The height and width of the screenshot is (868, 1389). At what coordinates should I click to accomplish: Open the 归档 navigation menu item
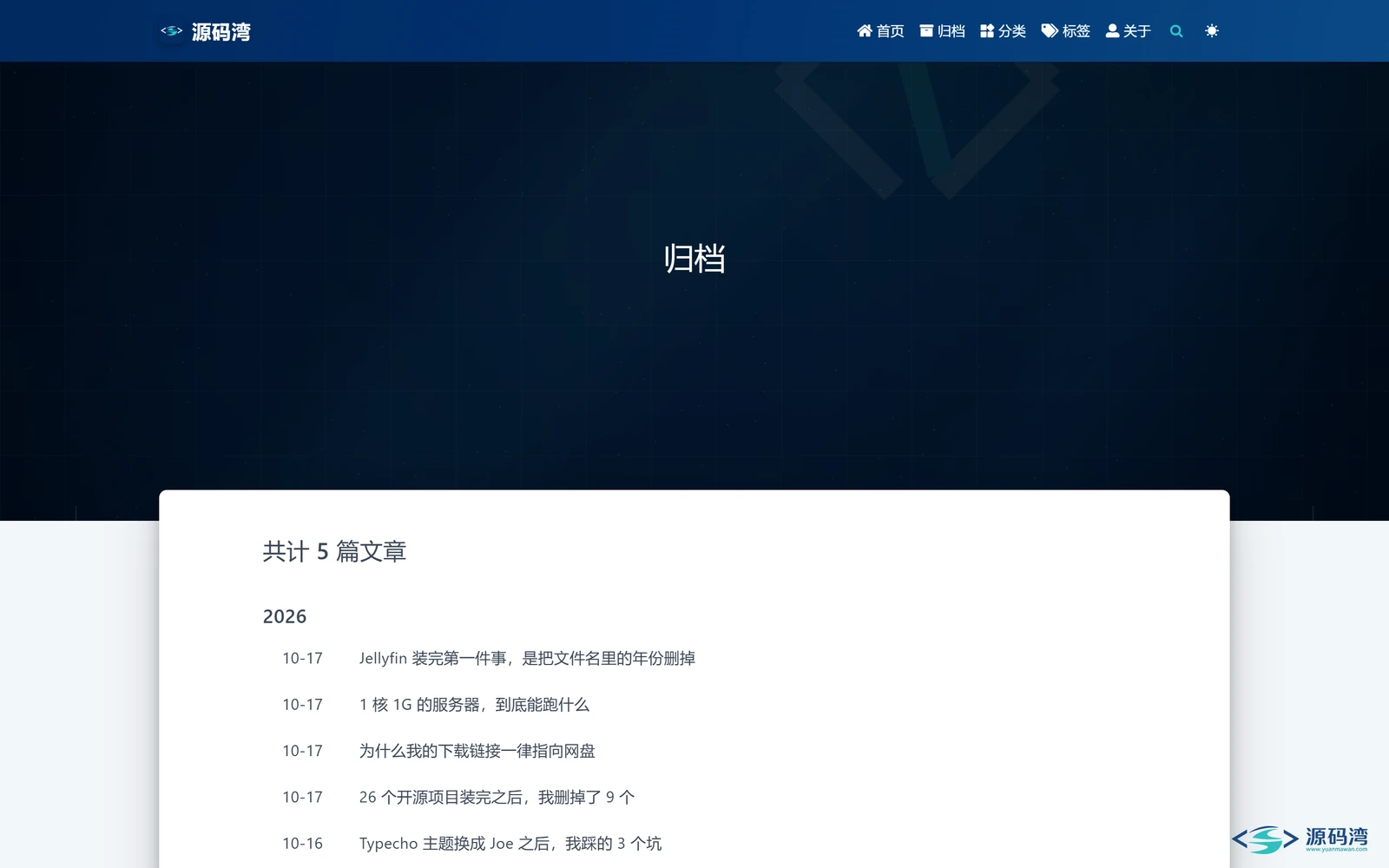coord(942,31)
